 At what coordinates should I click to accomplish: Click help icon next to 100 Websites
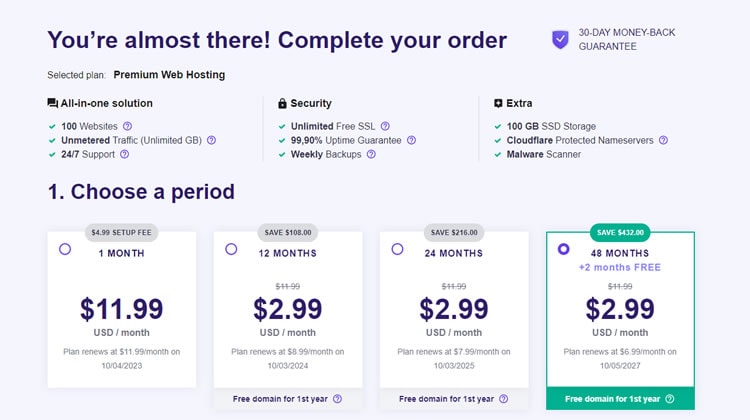coord(127,126)
